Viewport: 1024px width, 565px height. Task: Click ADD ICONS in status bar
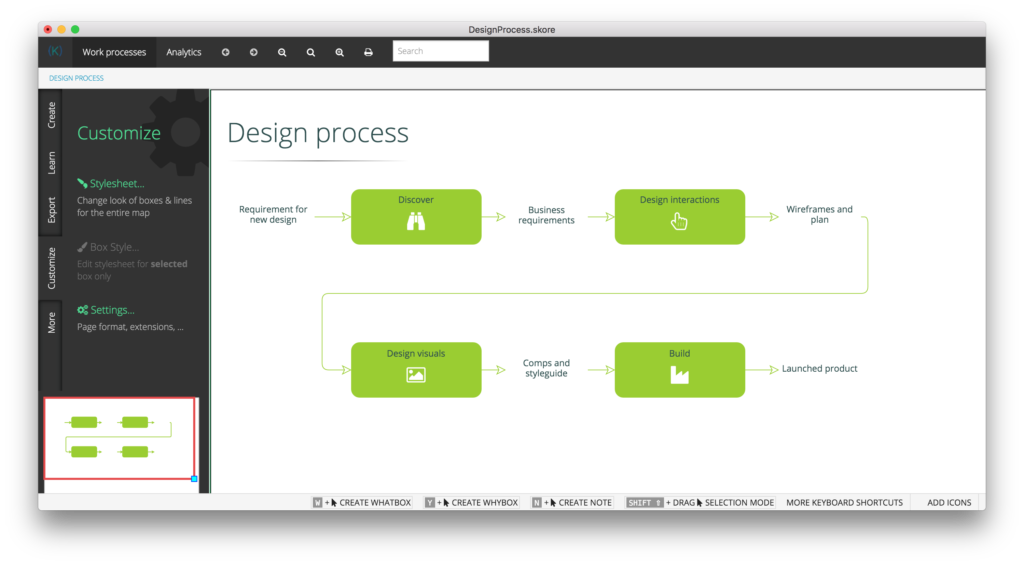[x=949, y=502]
